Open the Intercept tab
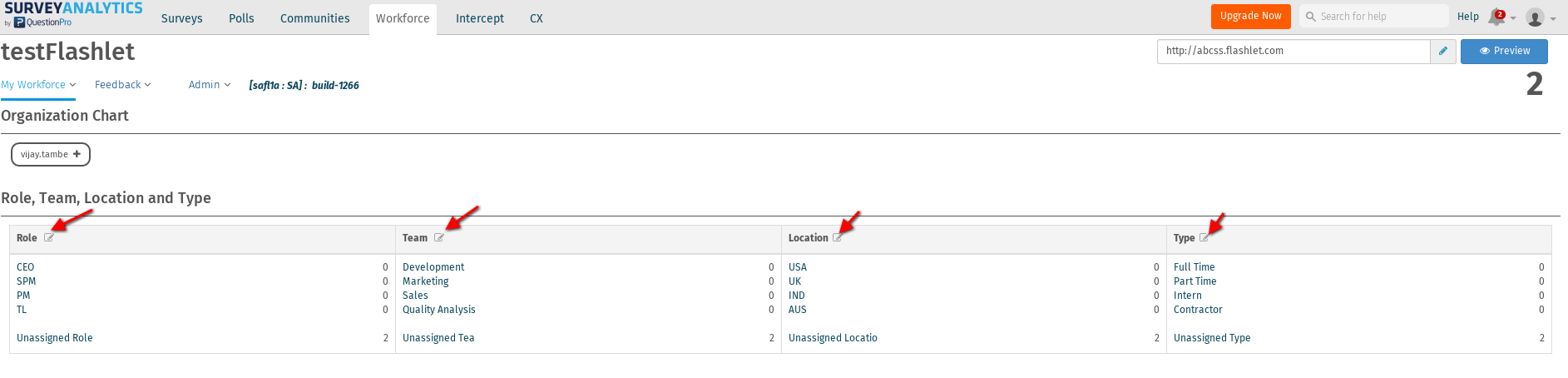The width and height of the screenshot is (1568, 378). 480,18
